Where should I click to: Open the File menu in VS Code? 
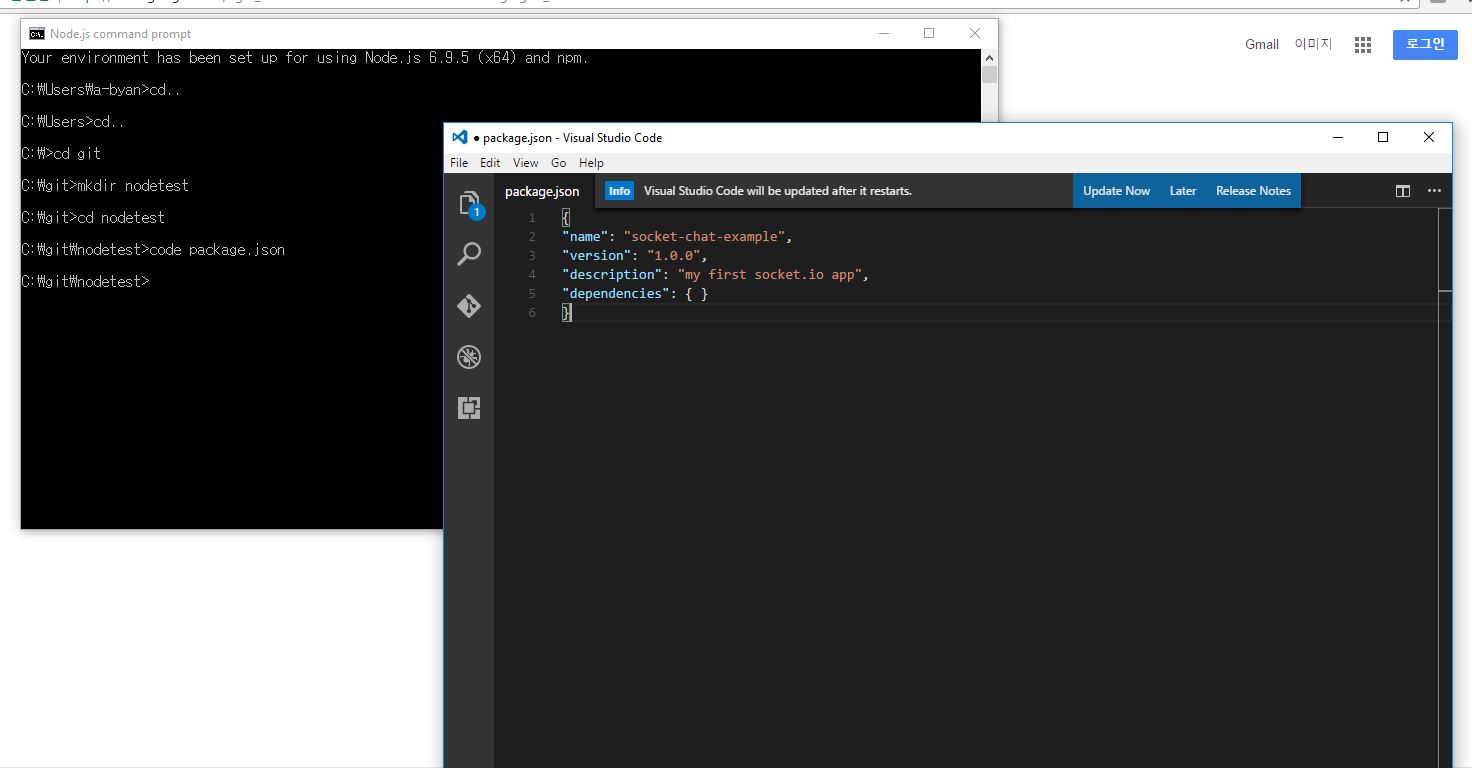[459, 163]
